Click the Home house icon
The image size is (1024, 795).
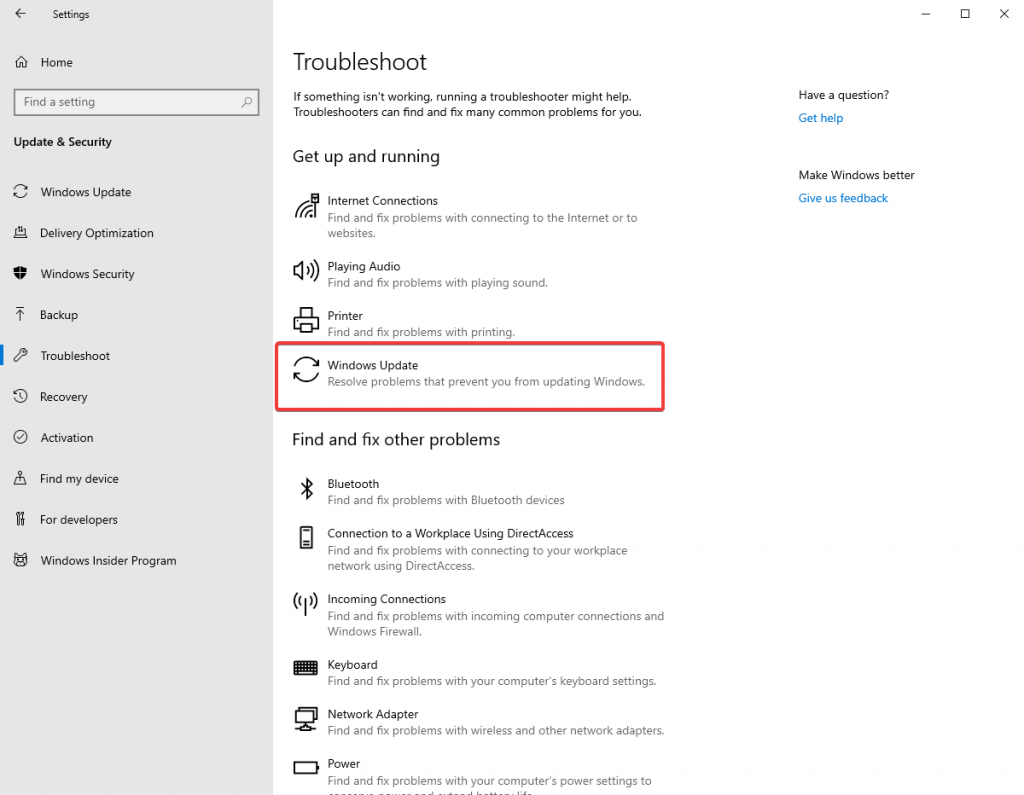pyautogui.click(x=22, y=62)
